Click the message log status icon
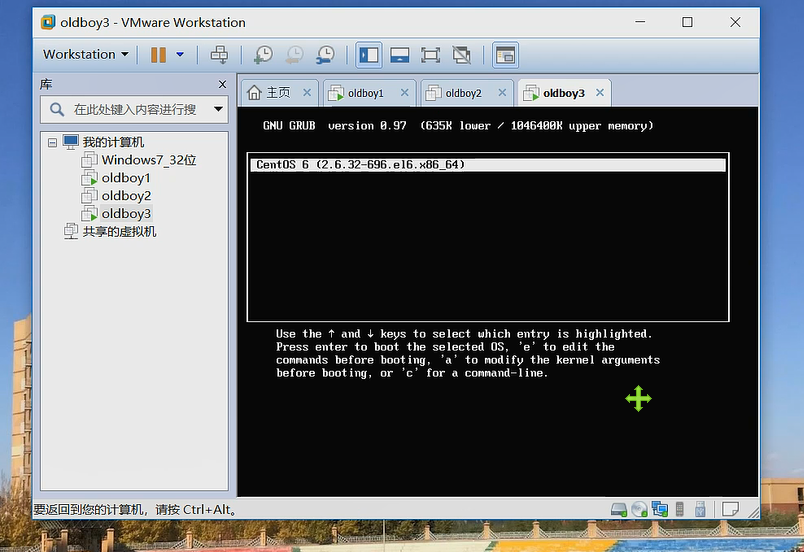 pyautogui.click(x=730, y=509)
